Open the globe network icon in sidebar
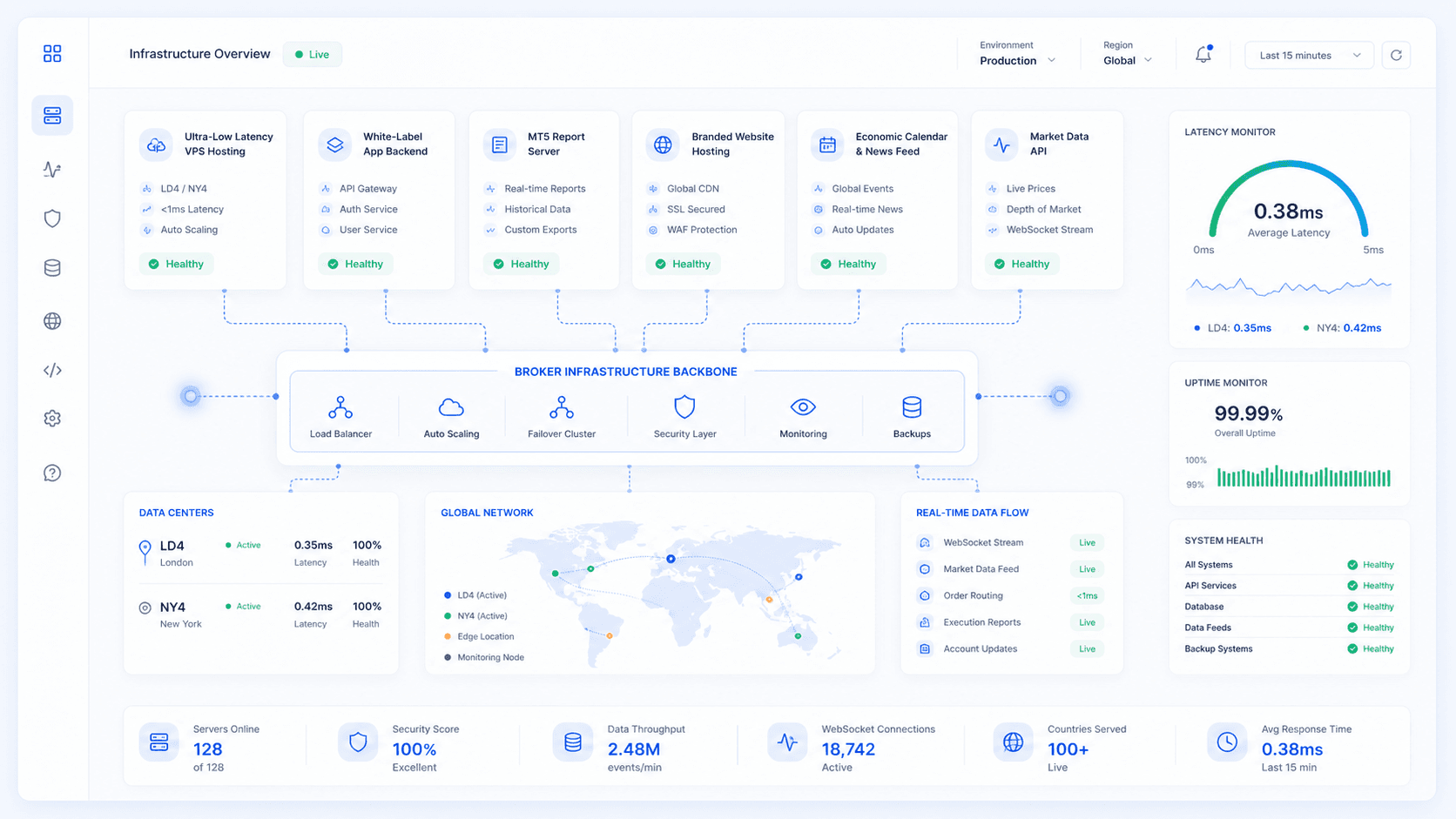The width and height of the screenshot is (1456, 819). tap(52, 321)
